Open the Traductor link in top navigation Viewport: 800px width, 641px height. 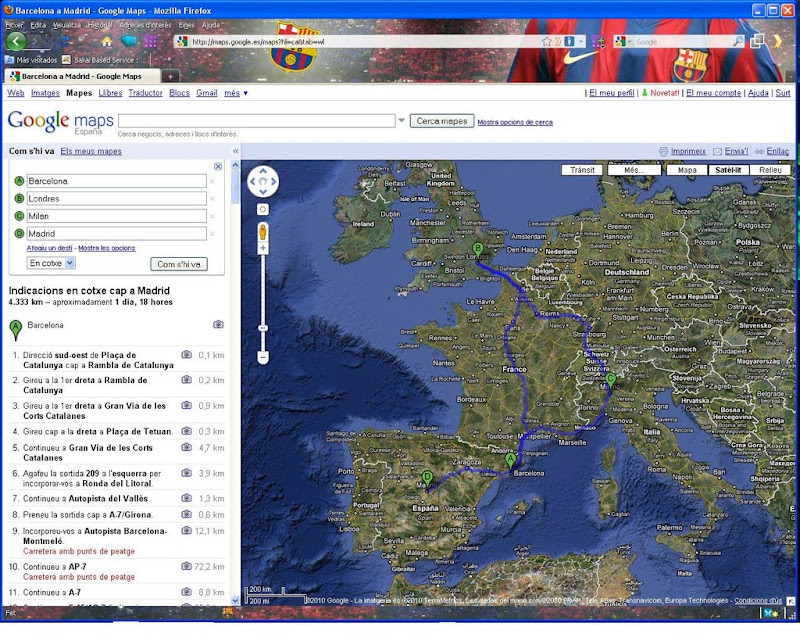[145, 93]
